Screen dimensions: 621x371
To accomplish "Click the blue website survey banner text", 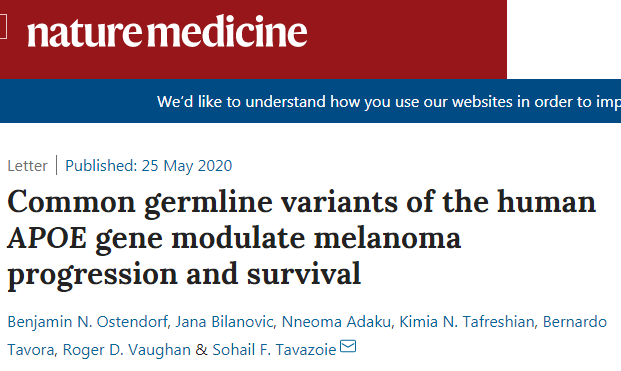I will click(x=389, y=102).
